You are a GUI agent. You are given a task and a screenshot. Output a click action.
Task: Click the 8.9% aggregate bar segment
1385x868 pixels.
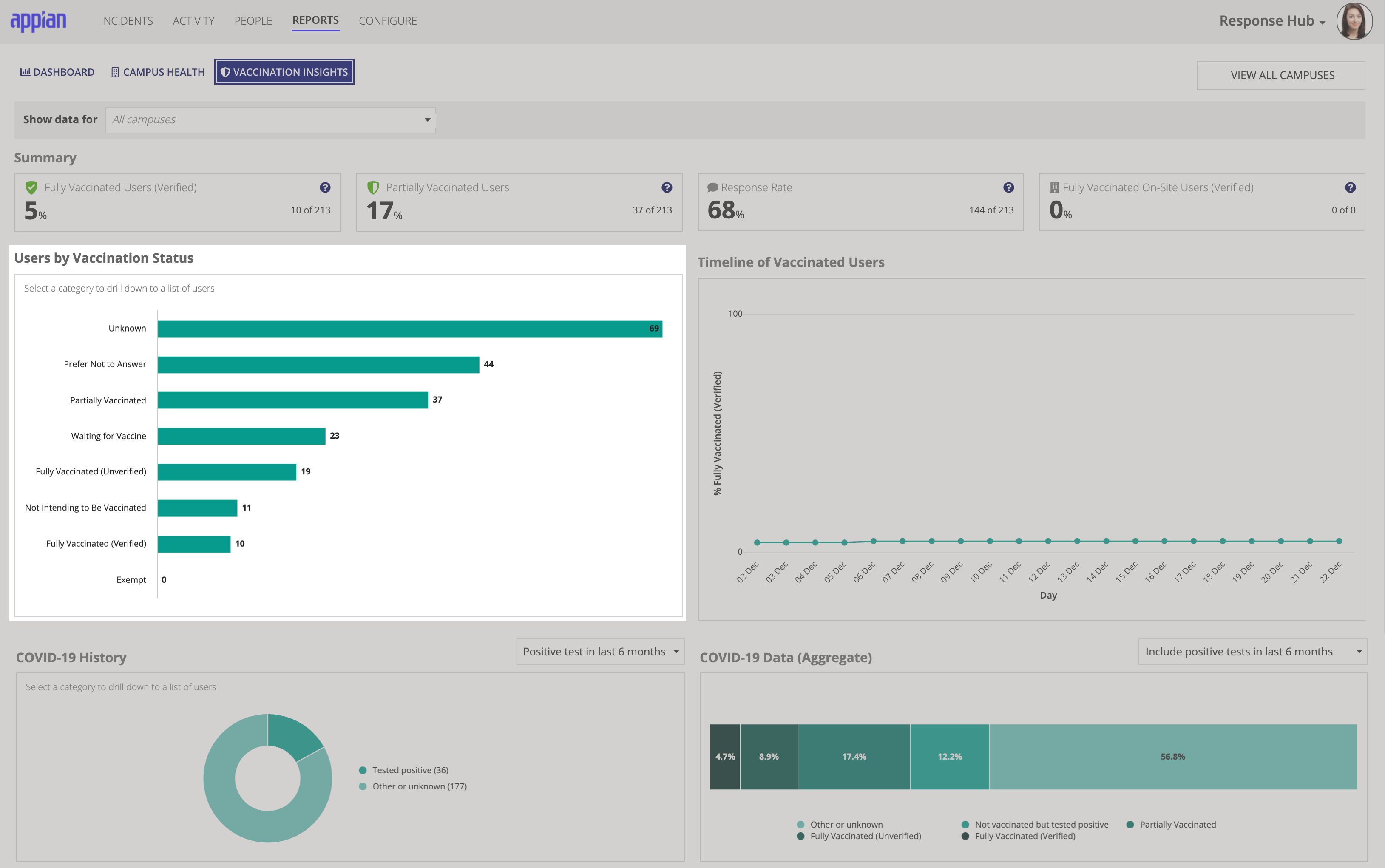769,757
